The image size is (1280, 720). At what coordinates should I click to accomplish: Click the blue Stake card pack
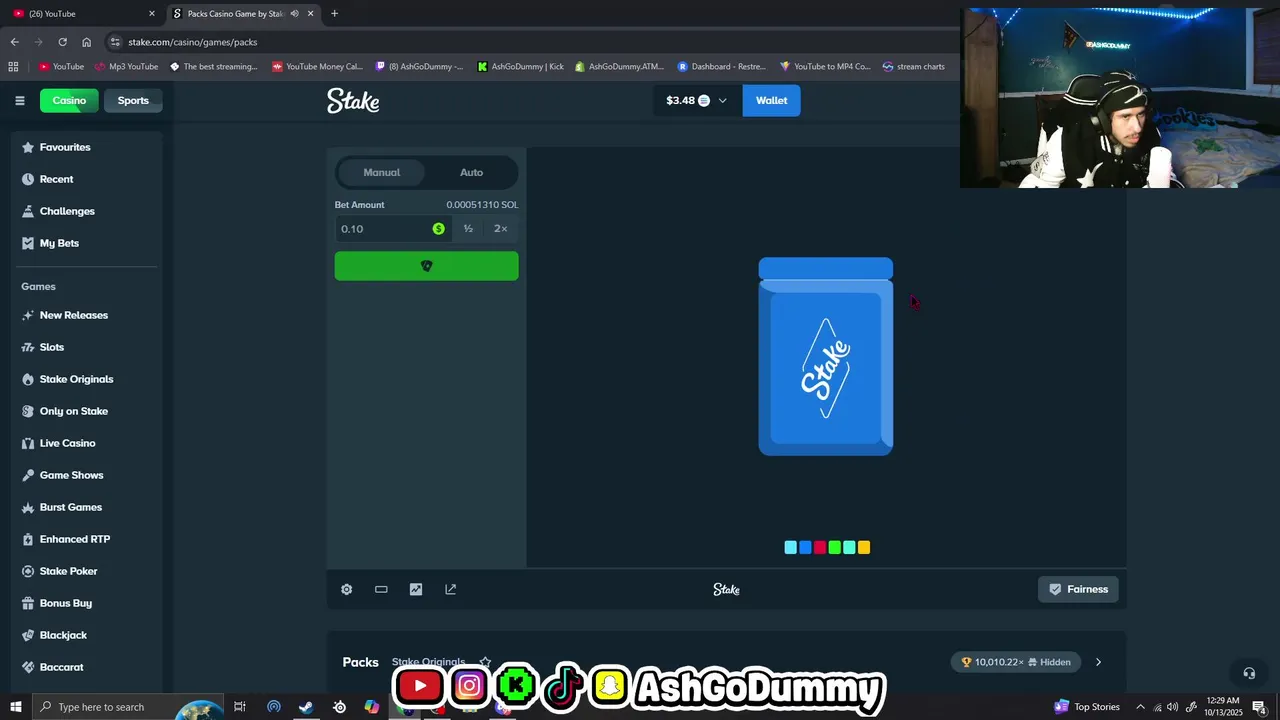pos(826,356)
